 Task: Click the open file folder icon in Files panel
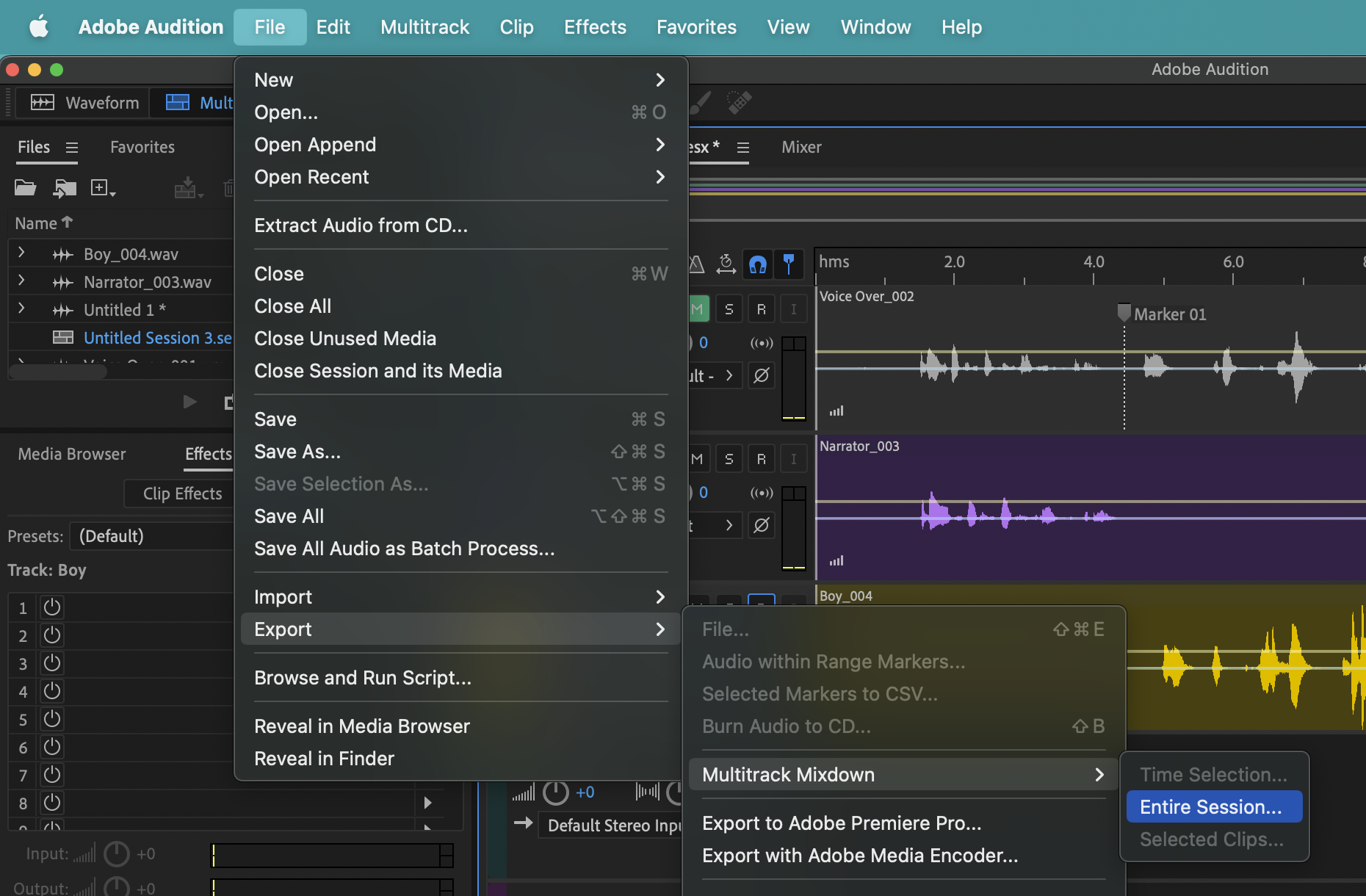click(x=26, y=188)
